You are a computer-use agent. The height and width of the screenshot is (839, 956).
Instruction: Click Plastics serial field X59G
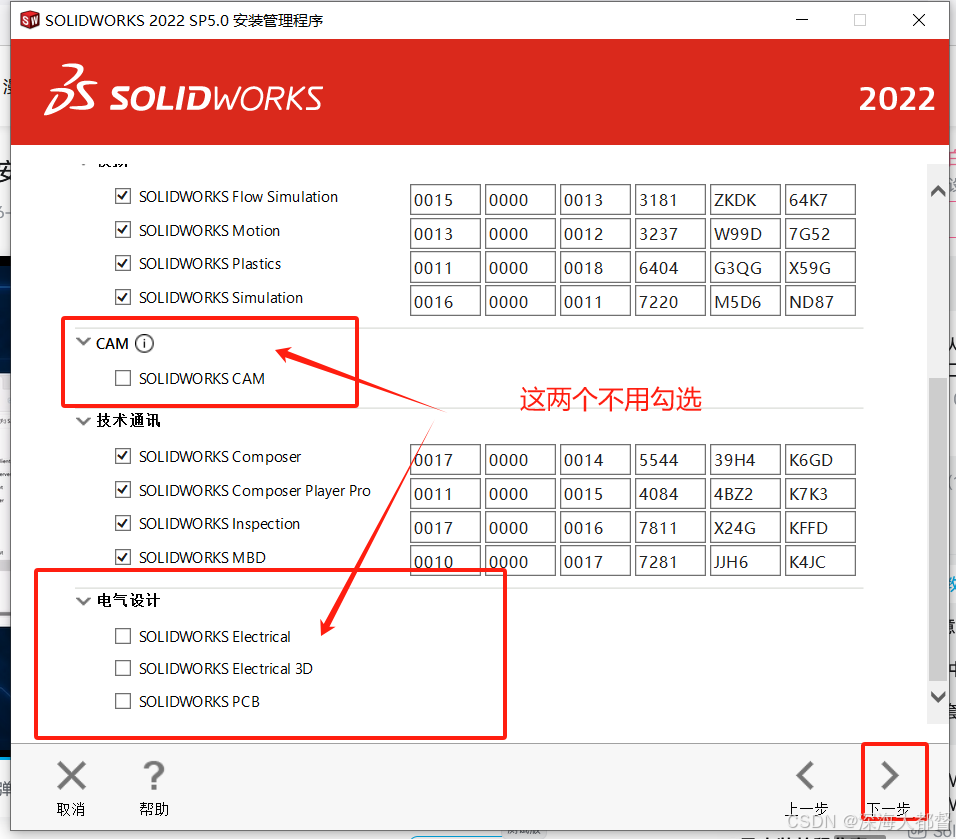pos(820,268)
